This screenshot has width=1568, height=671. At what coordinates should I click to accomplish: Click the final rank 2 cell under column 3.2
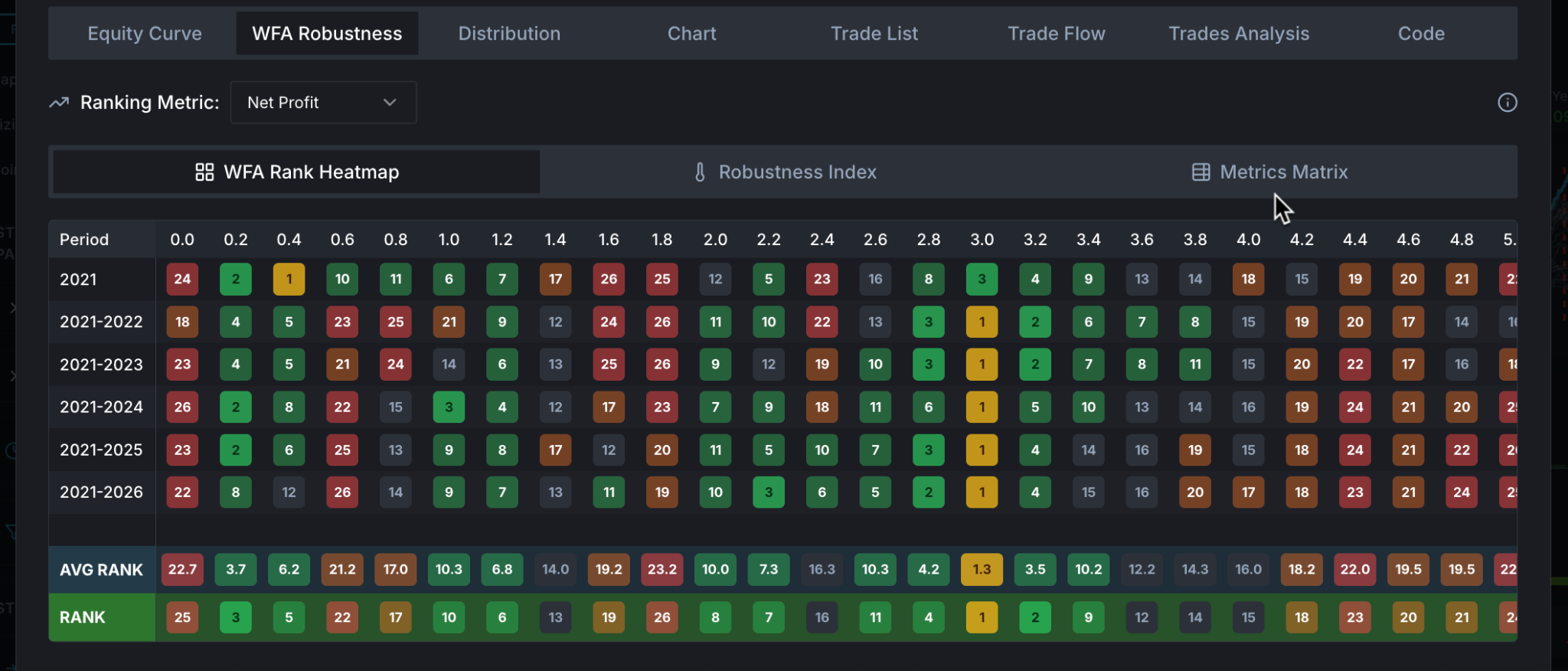point(1035,617)
